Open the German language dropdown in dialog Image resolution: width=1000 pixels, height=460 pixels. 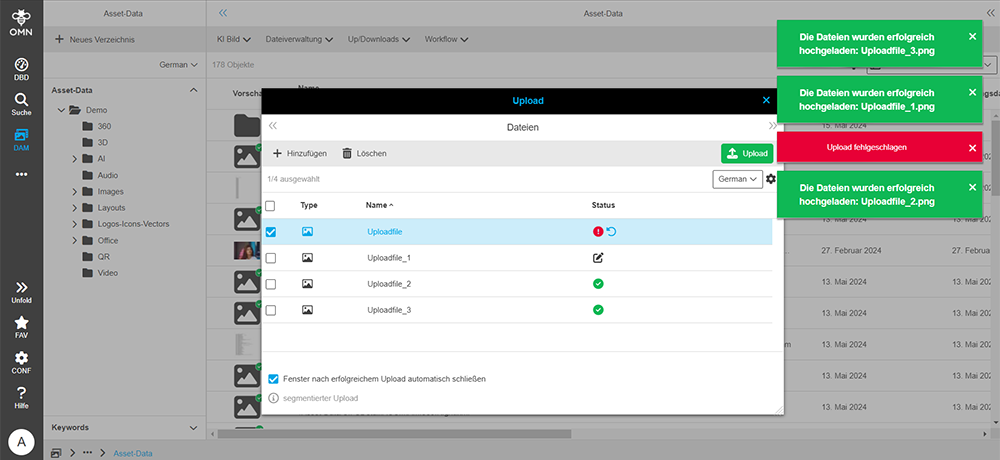(x=738, y=179)
